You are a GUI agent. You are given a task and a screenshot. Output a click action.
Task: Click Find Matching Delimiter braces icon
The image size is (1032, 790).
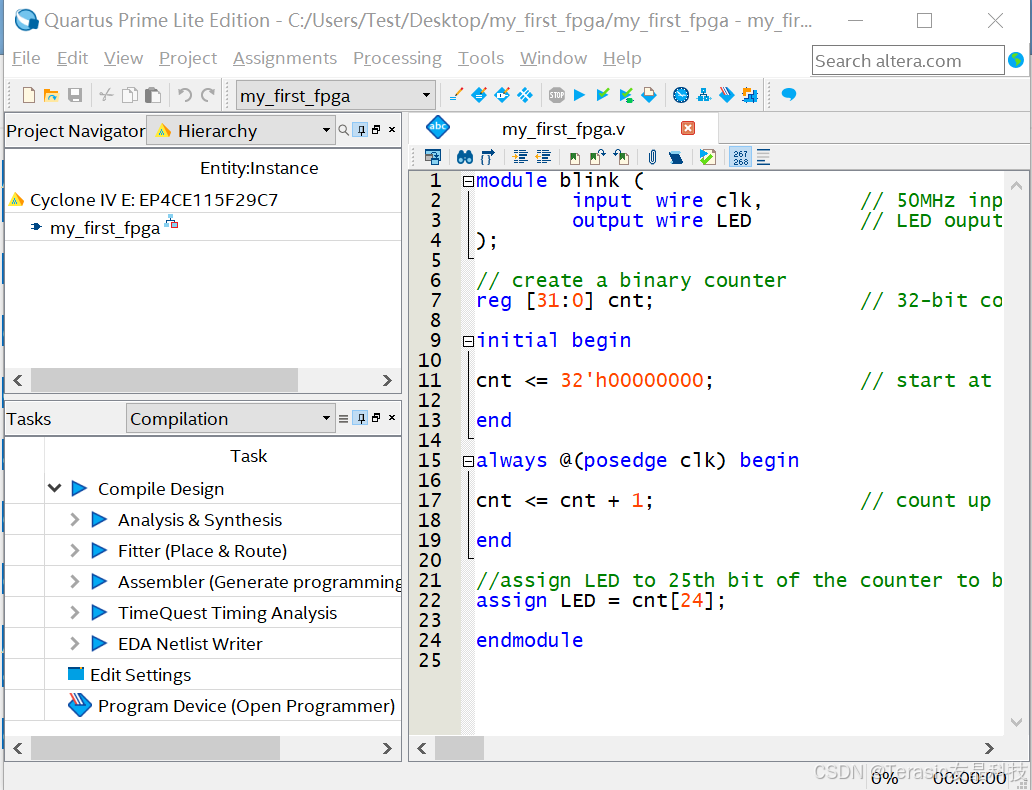coord(487,157)
